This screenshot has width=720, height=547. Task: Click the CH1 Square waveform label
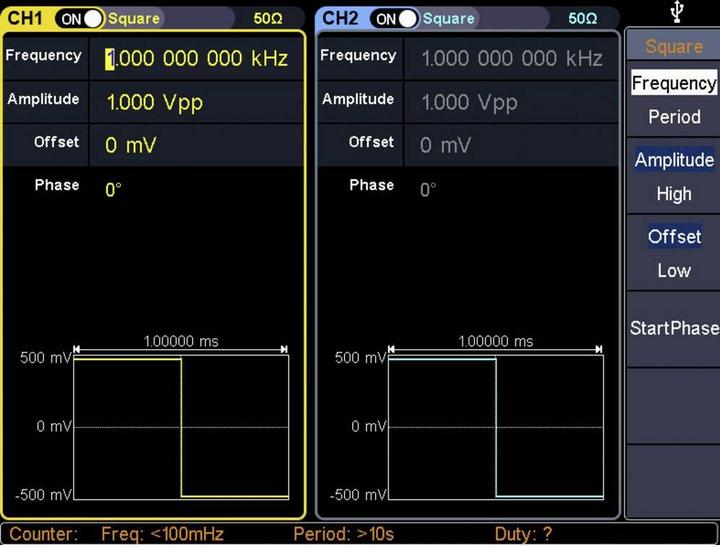(x=134, y=18)
